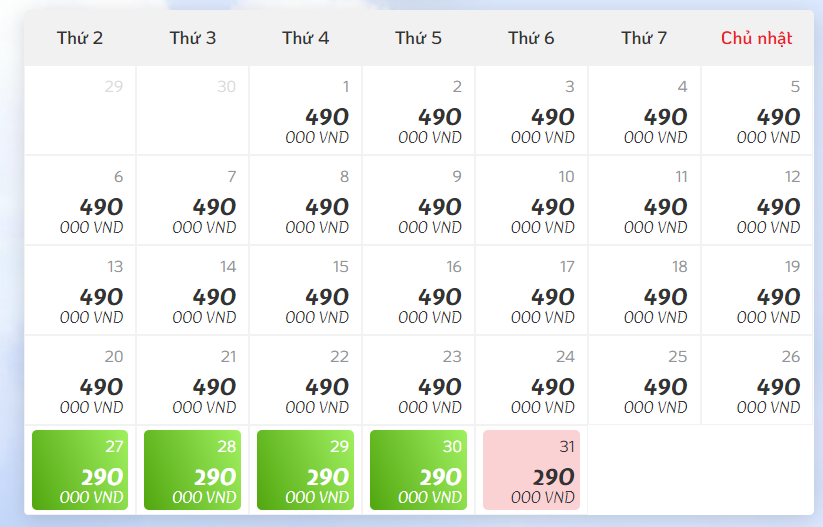Choose day 12 fare cell
Viewport: 823px width, 527px height.
click(x=757, y=201)
